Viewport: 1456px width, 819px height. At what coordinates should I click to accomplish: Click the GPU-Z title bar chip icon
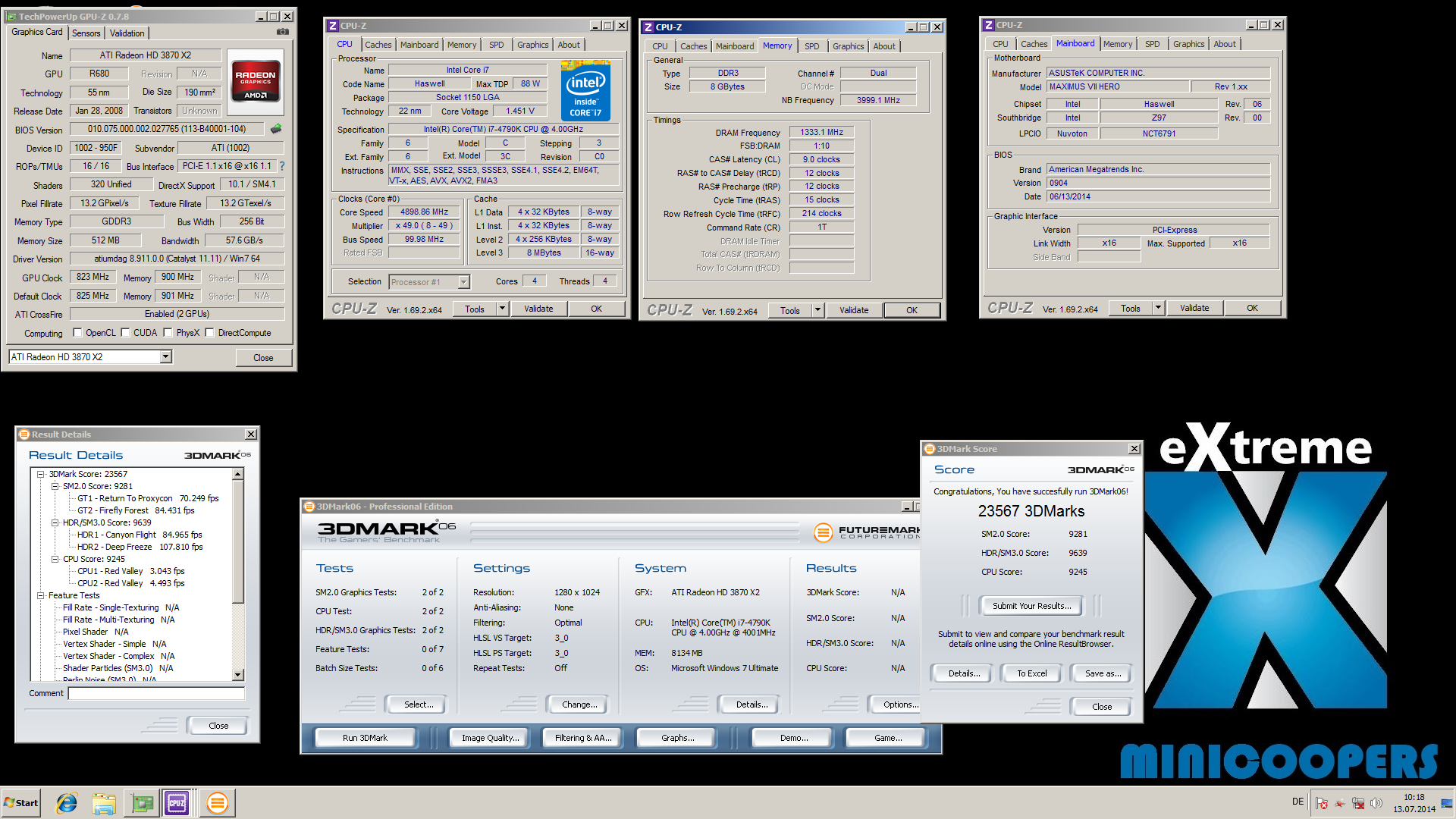click(11, 16)
